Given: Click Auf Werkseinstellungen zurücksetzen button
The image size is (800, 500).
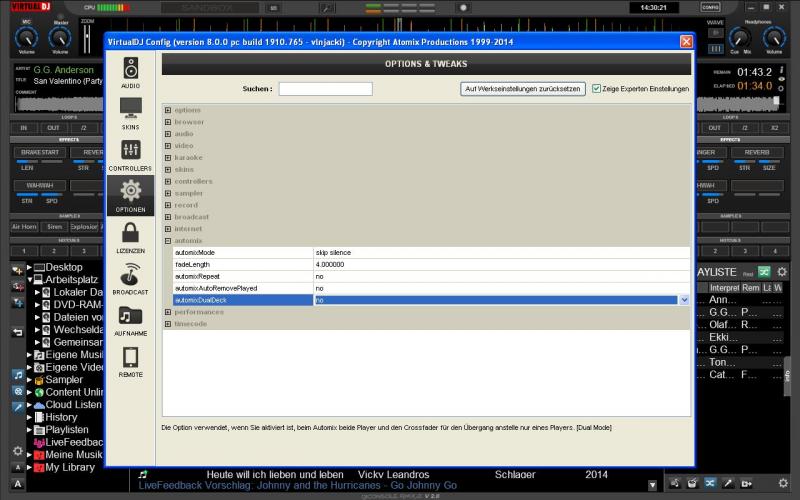Looking at the screenshot, I should pos(523,89).
